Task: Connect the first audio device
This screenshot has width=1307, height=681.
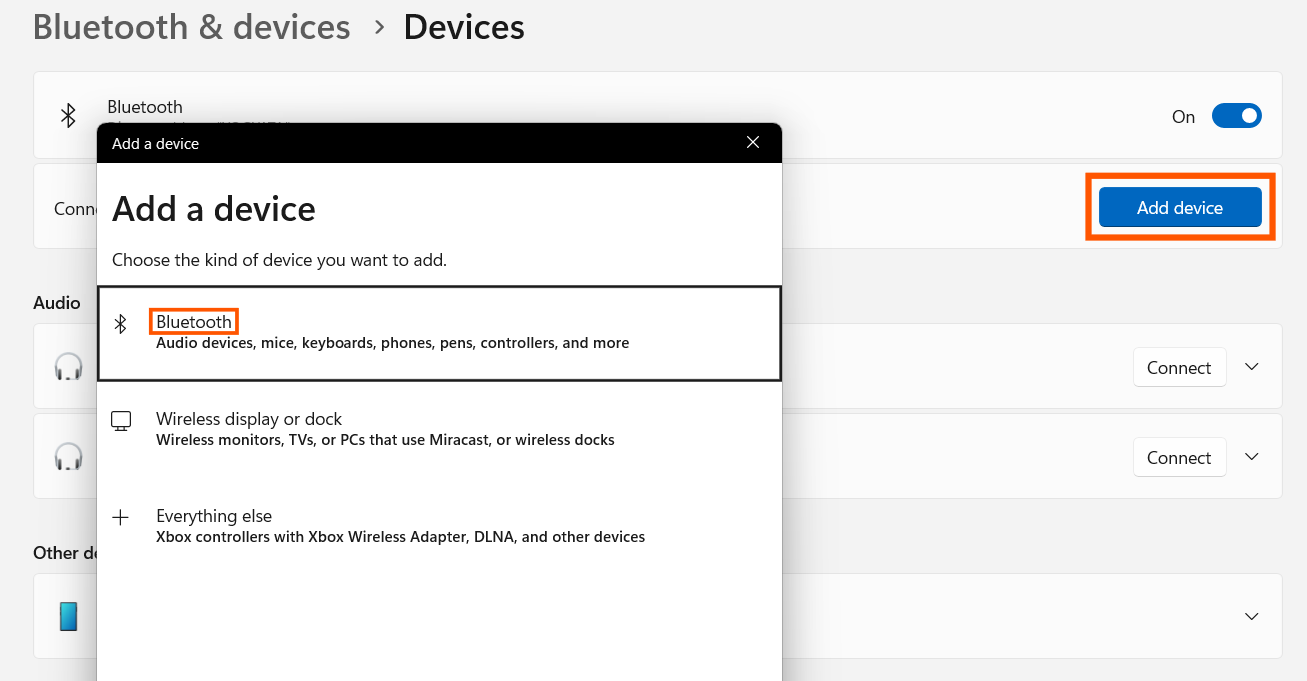Action: (x=1180, y=367)
